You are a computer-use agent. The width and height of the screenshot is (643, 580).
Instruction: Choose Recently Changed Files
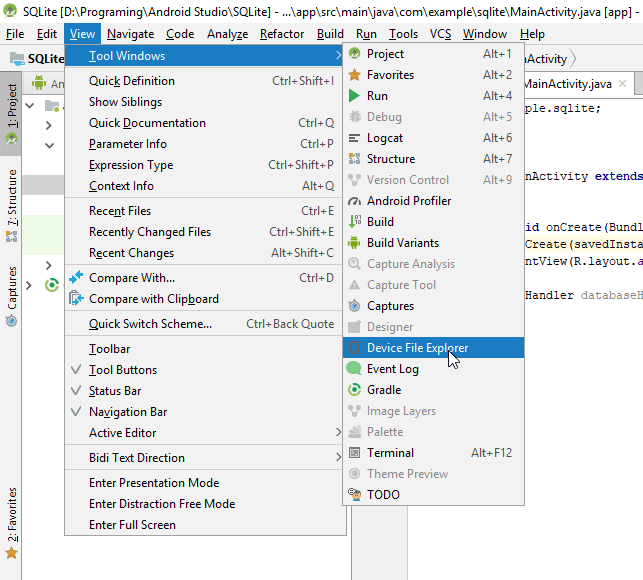pos(204,231)
